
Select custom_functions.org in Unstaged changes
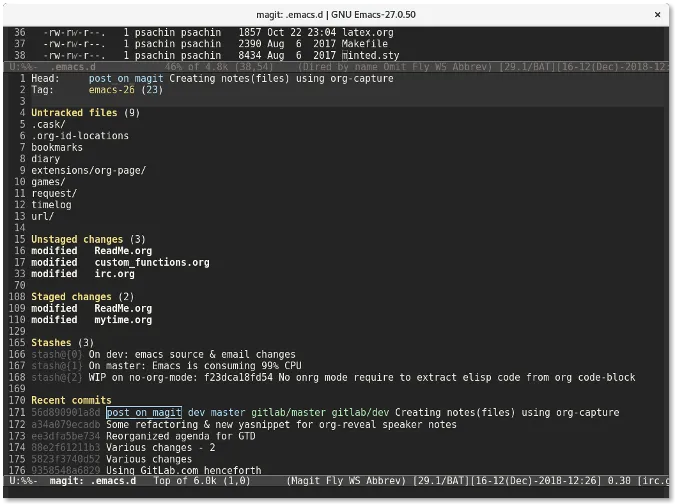(152, 262)
